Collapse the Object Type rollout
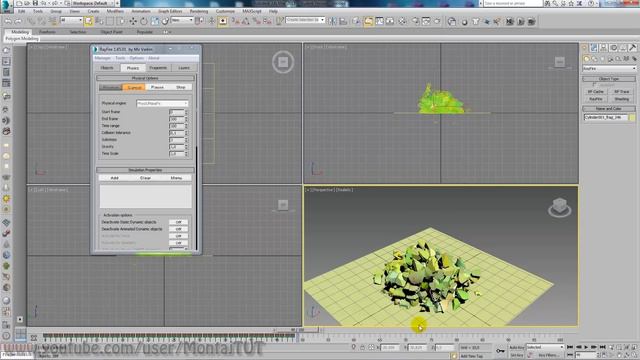This screenshot has width=640, height=360. point(609,79)
